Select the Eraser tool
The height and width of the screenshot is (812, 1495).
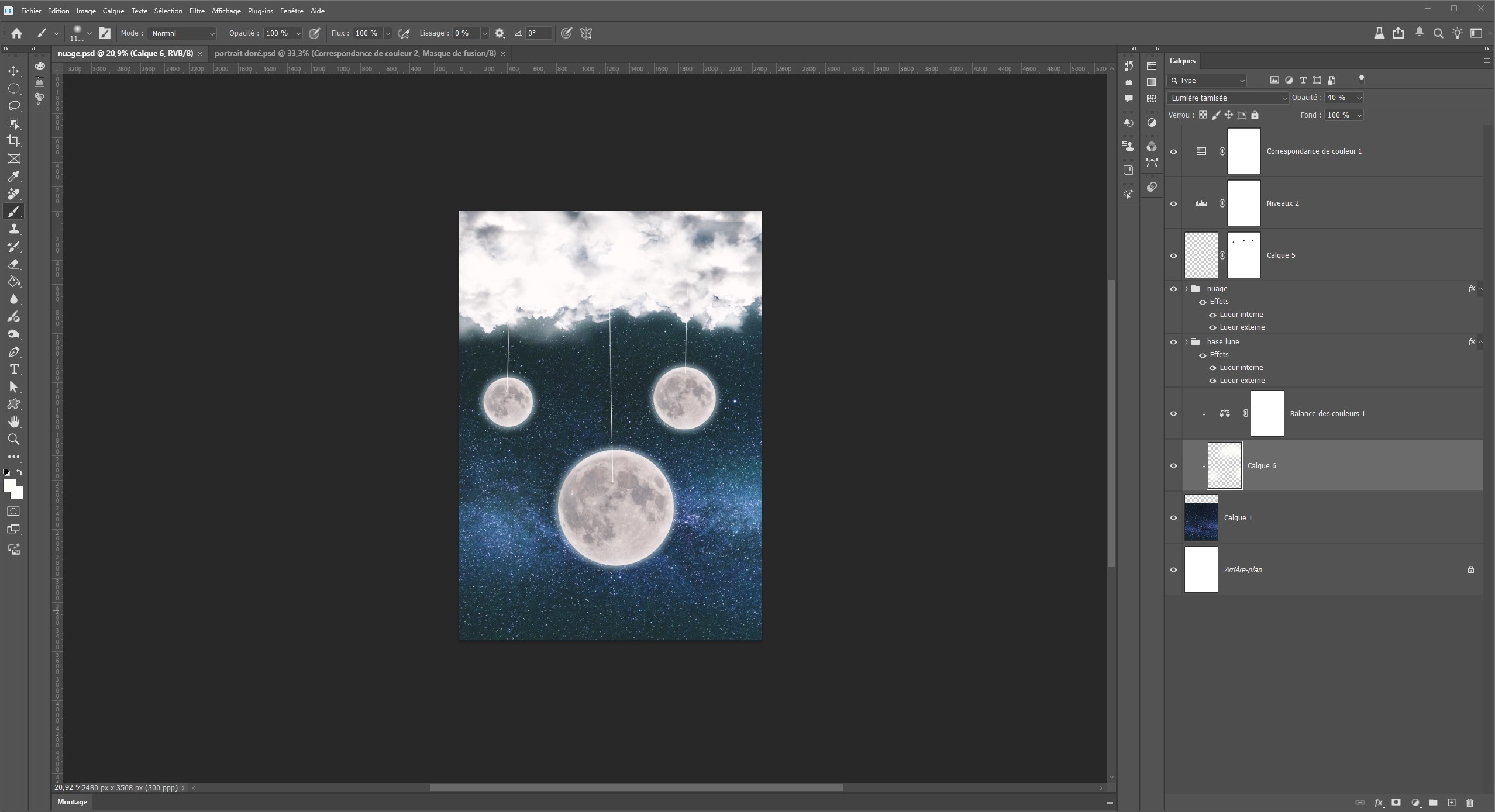13,264
